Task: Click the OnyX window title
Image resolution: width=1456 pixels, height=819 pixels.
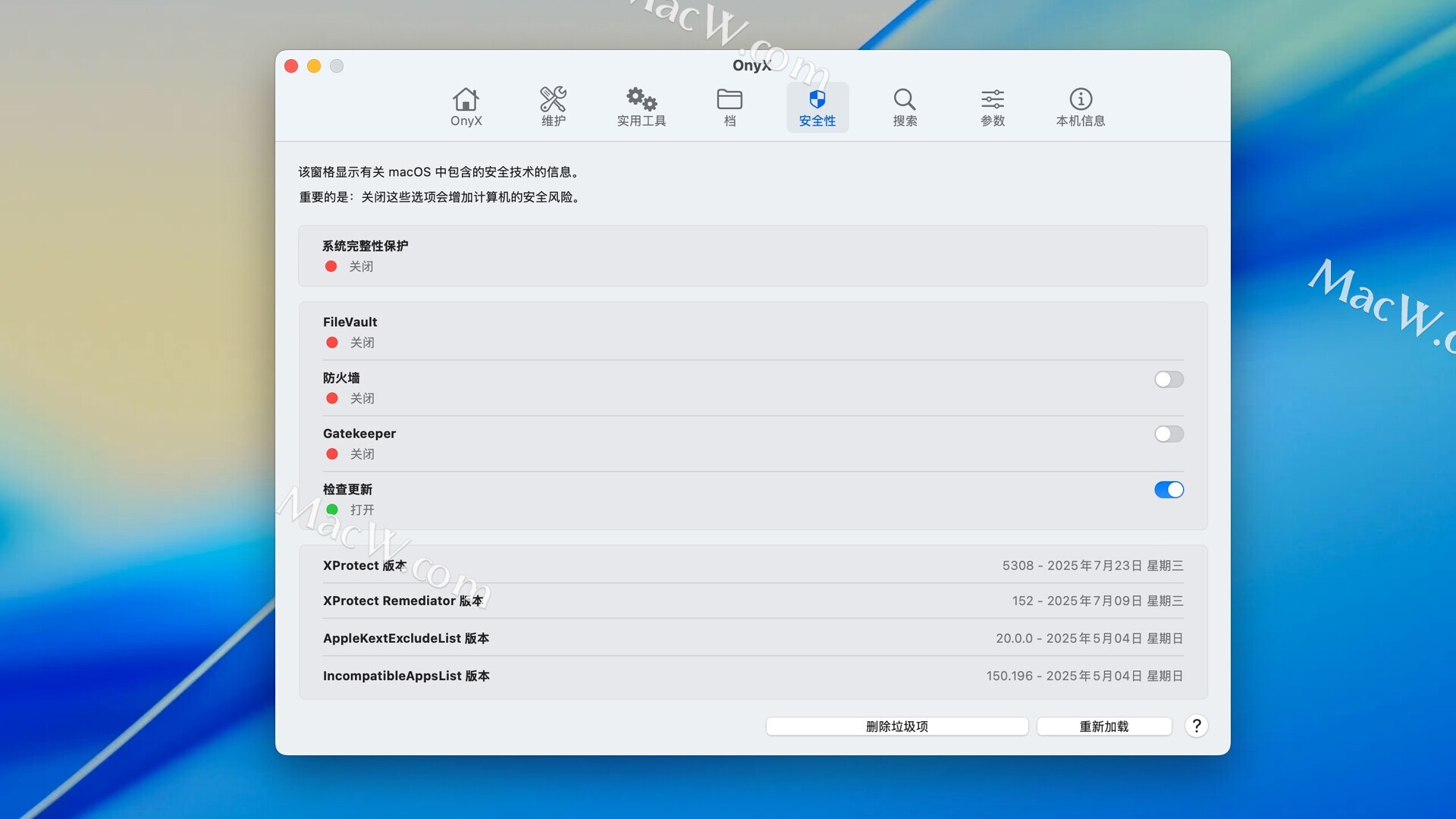Action: pyautogui.click(x=752, y=65)
